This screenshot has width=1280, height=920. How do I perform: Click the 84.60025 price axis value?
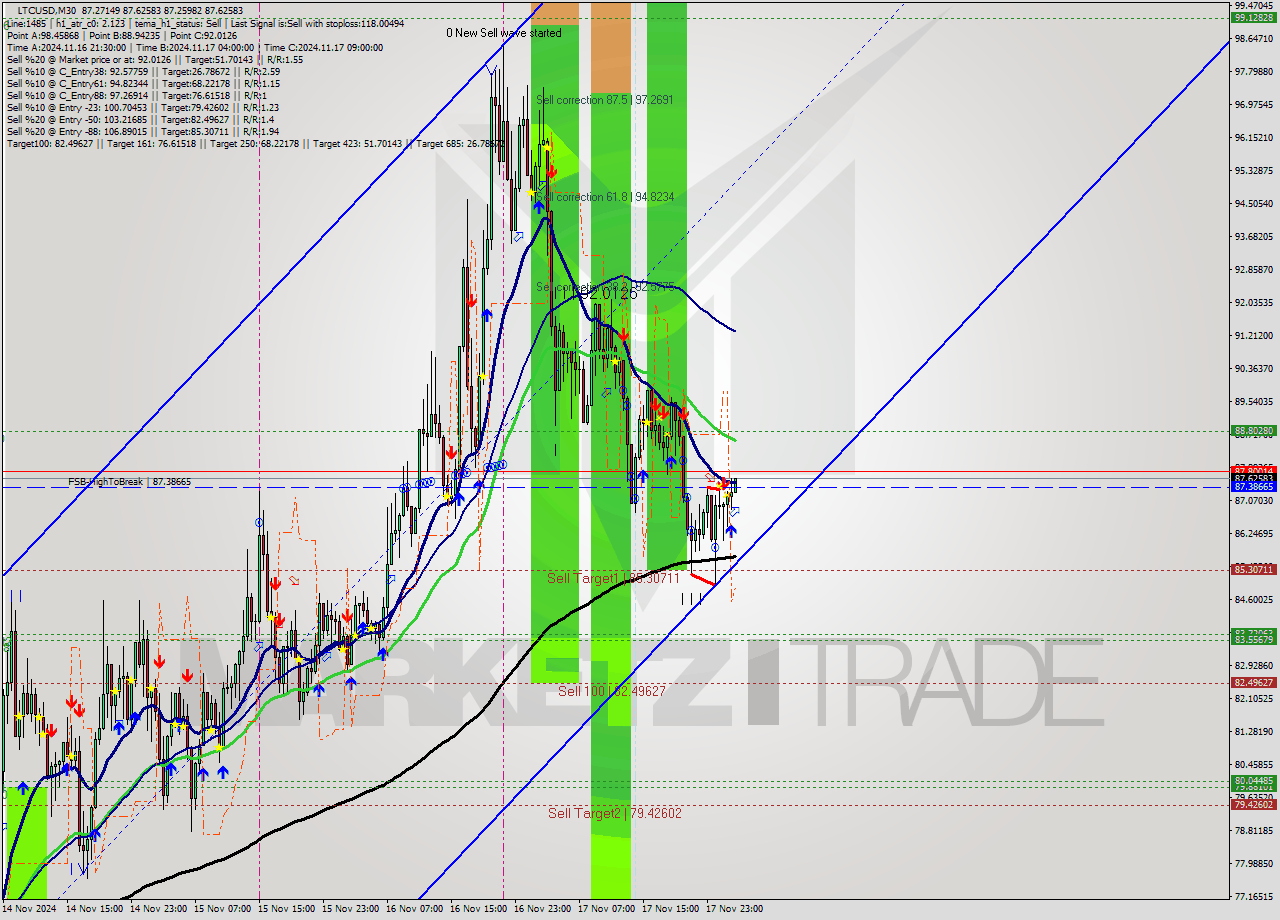pyautogui.click(x=1254, y=600)
